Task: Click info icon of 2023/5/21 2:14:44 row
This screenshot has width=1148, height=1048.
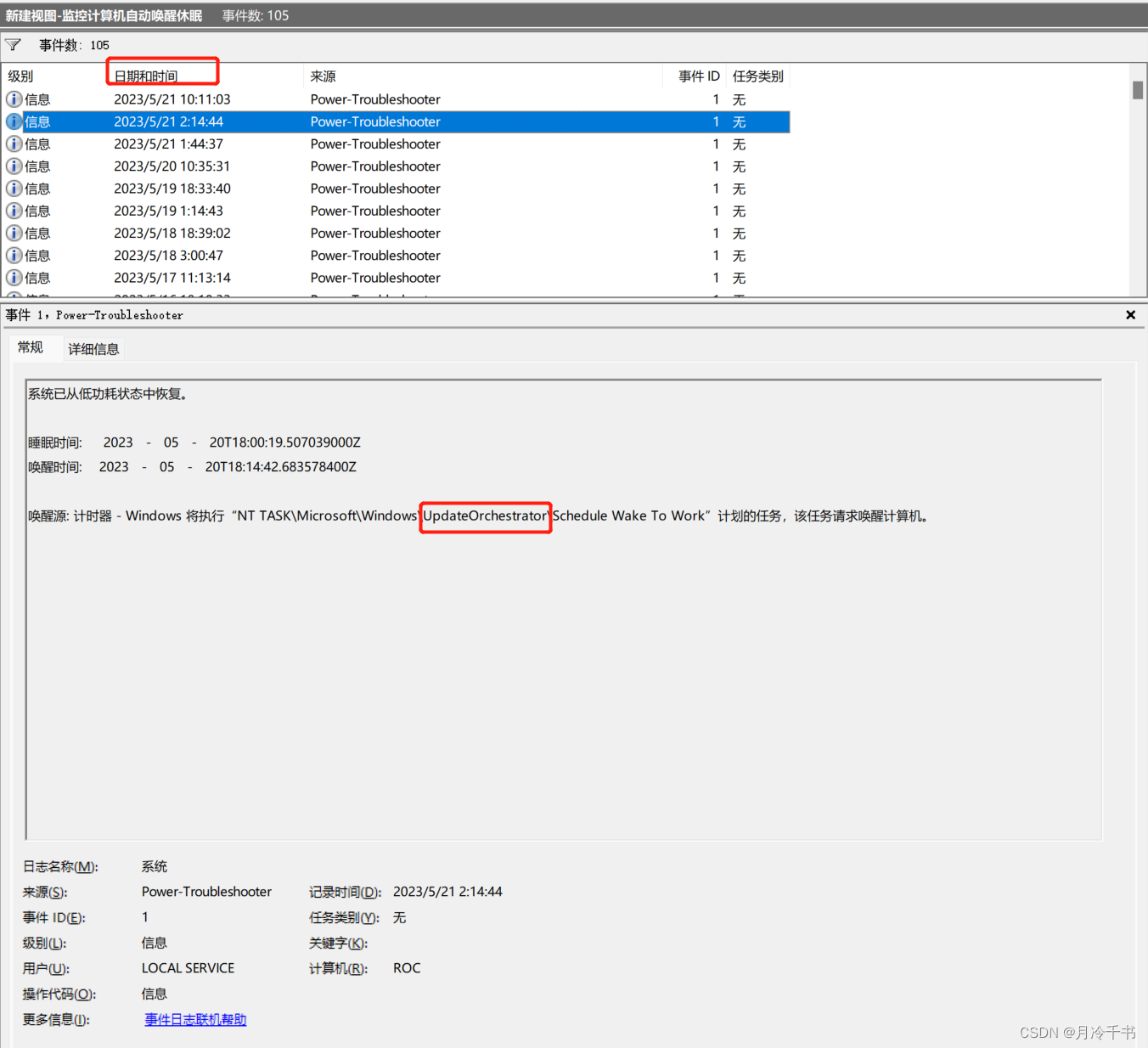Action: [14, 121]
